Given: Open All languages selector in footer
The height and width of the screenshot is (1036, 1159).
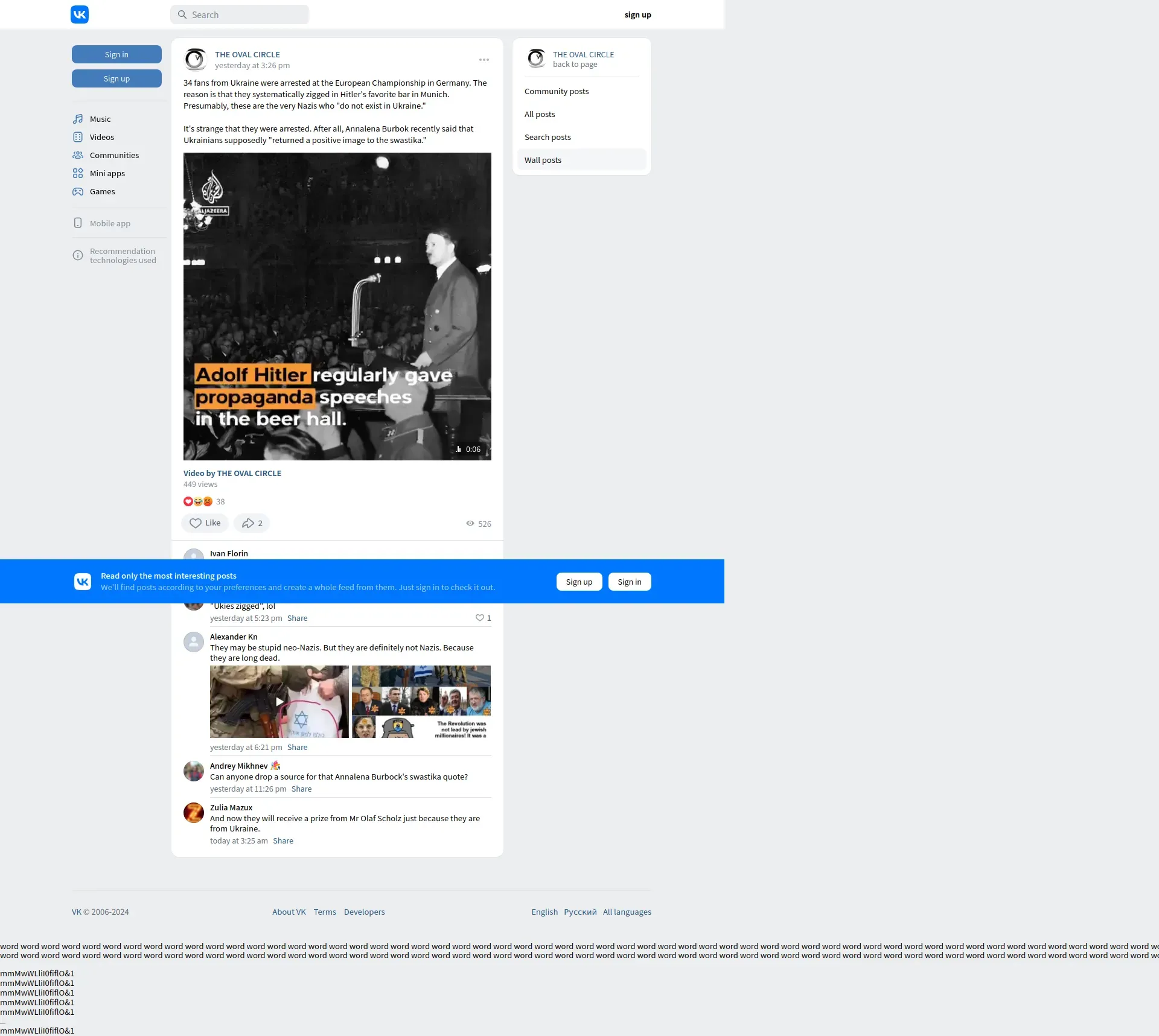Looking at the screenshot, I should pos(627,912).
